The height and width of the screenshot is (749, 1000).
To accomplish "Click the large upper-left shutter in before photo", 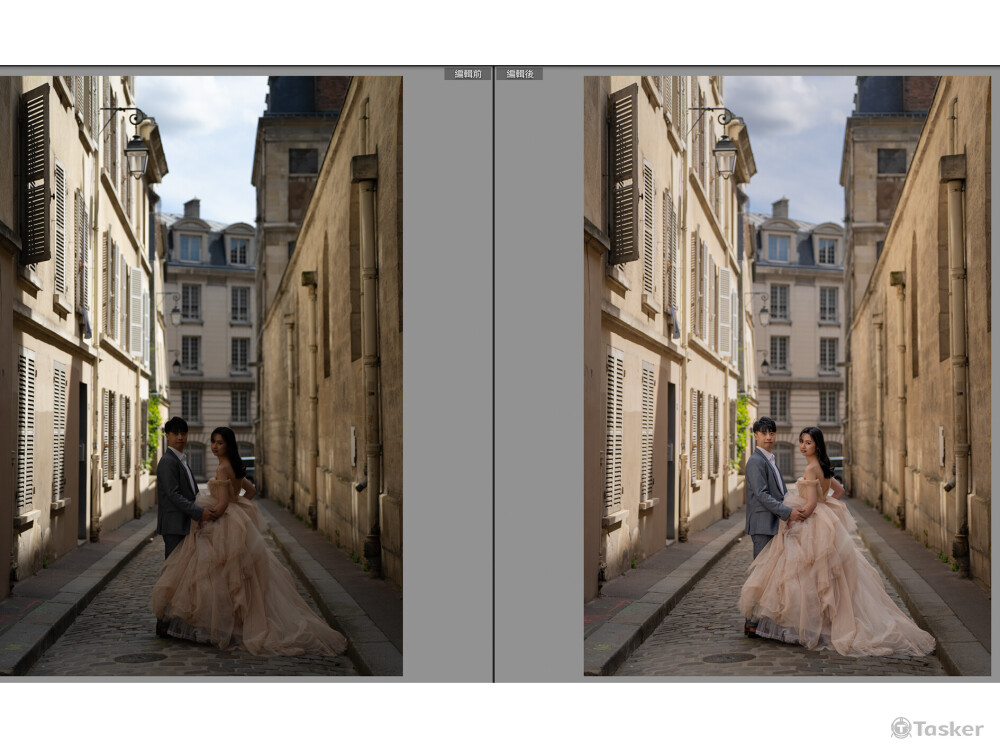I will coord(35,174).
